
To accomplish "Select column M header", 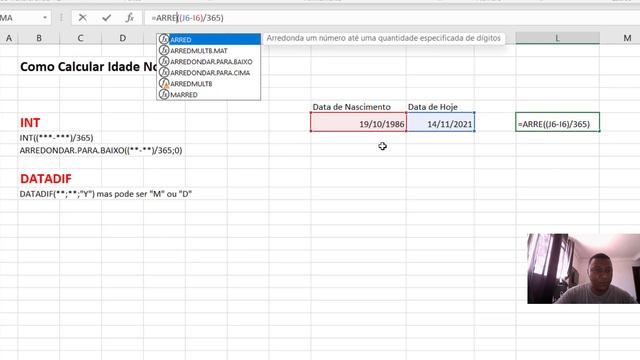I will 627,38.
